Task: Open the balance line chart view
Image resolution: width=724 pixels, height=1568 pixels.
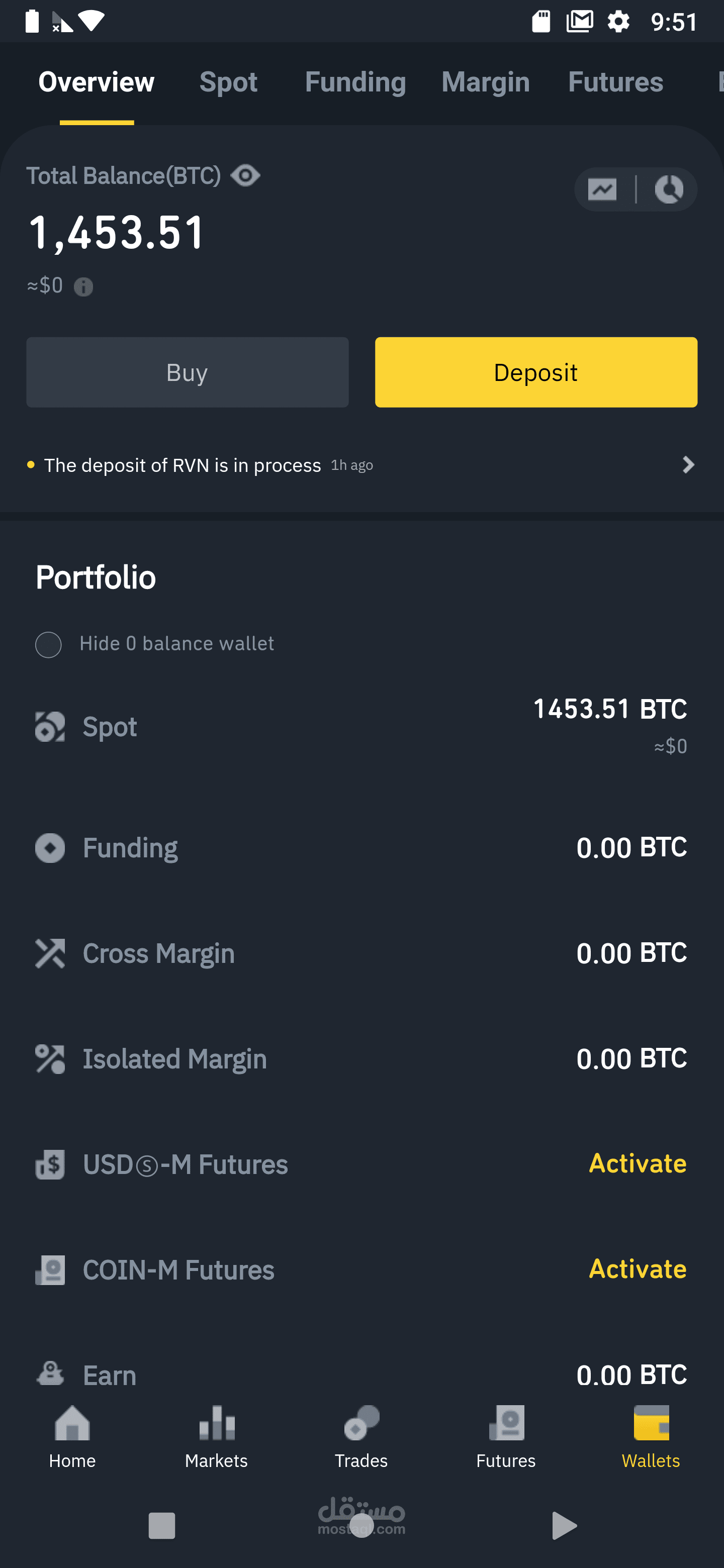Action: (602, 190)
